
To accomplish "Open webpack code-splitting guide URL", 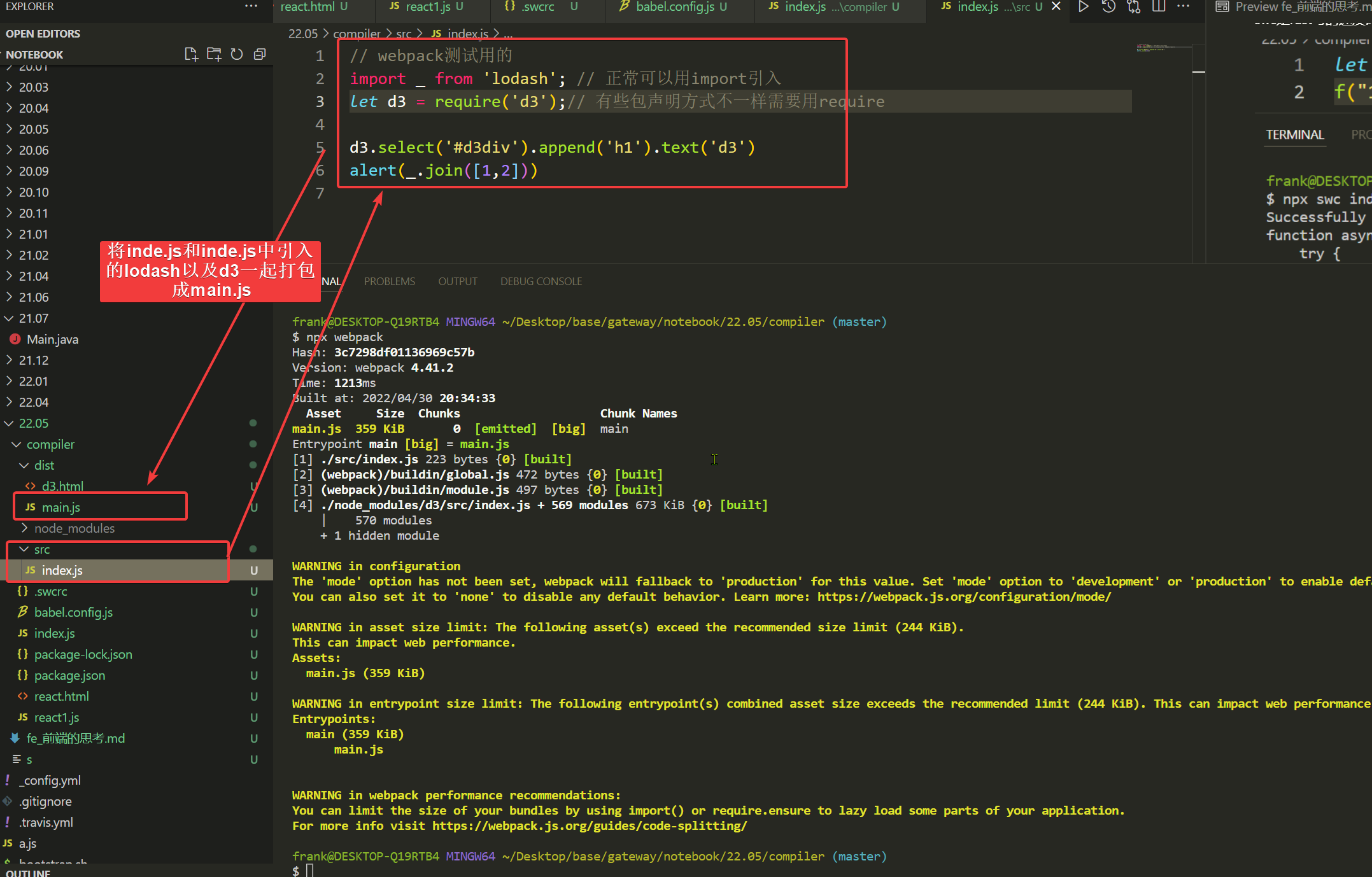I will tap(590, 826).
